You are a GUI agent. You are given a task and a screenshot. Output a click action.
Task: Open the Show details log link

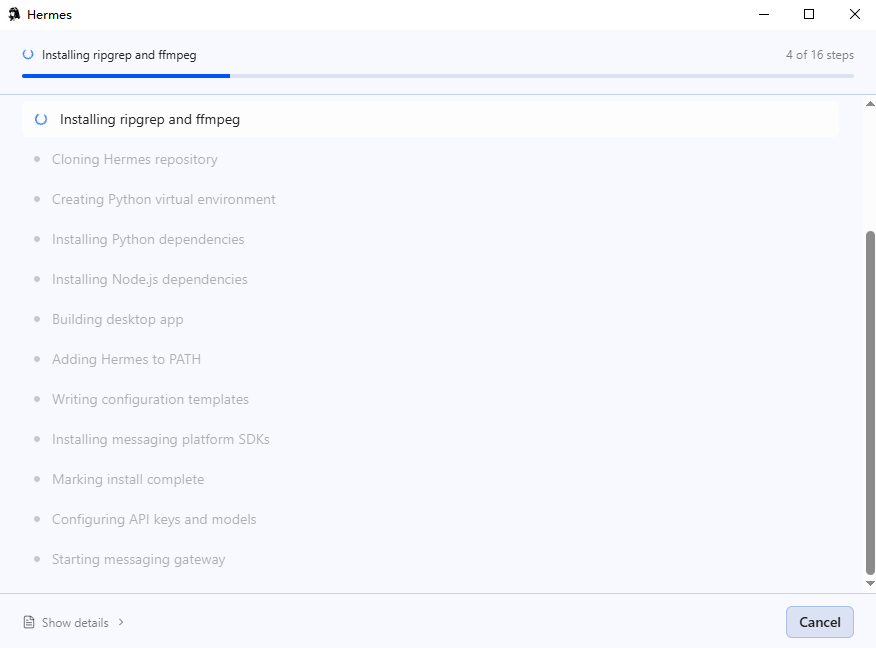click(75, 622)
